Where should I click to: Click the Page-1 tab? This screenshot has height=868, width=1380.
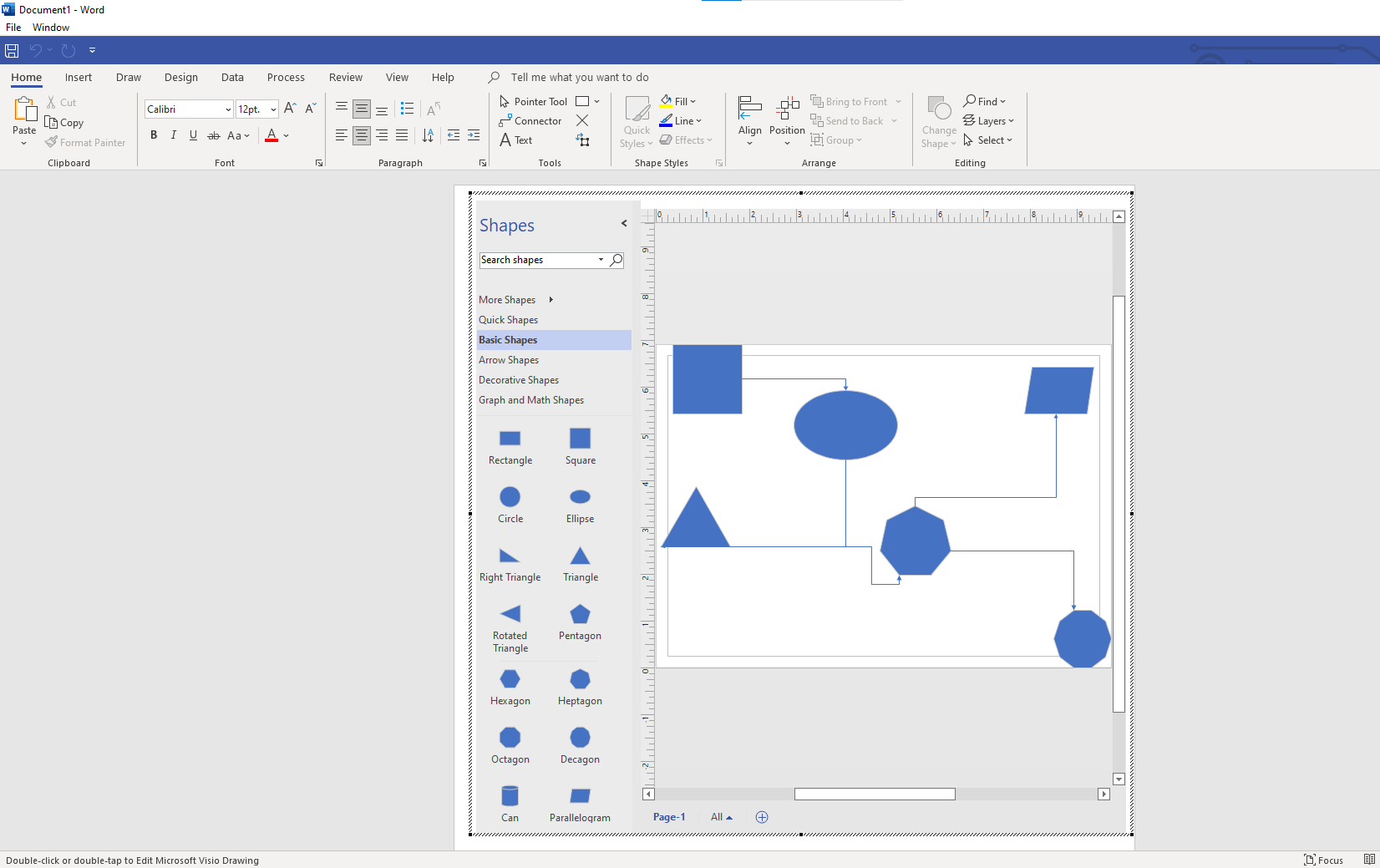tap(669, 817)
